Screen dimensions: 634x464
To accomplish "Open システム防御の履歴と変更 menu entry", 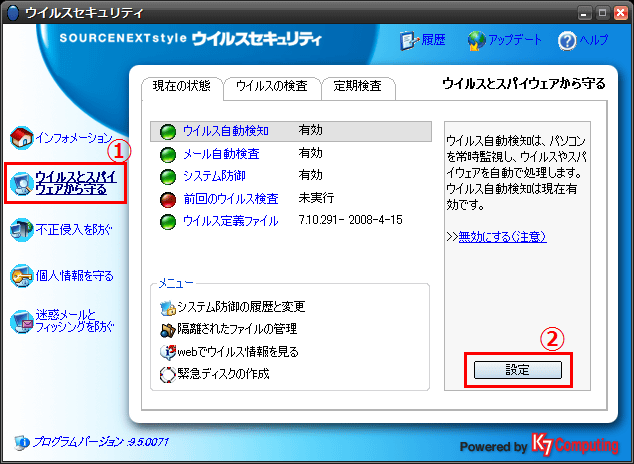I will [x=241, y=307].
